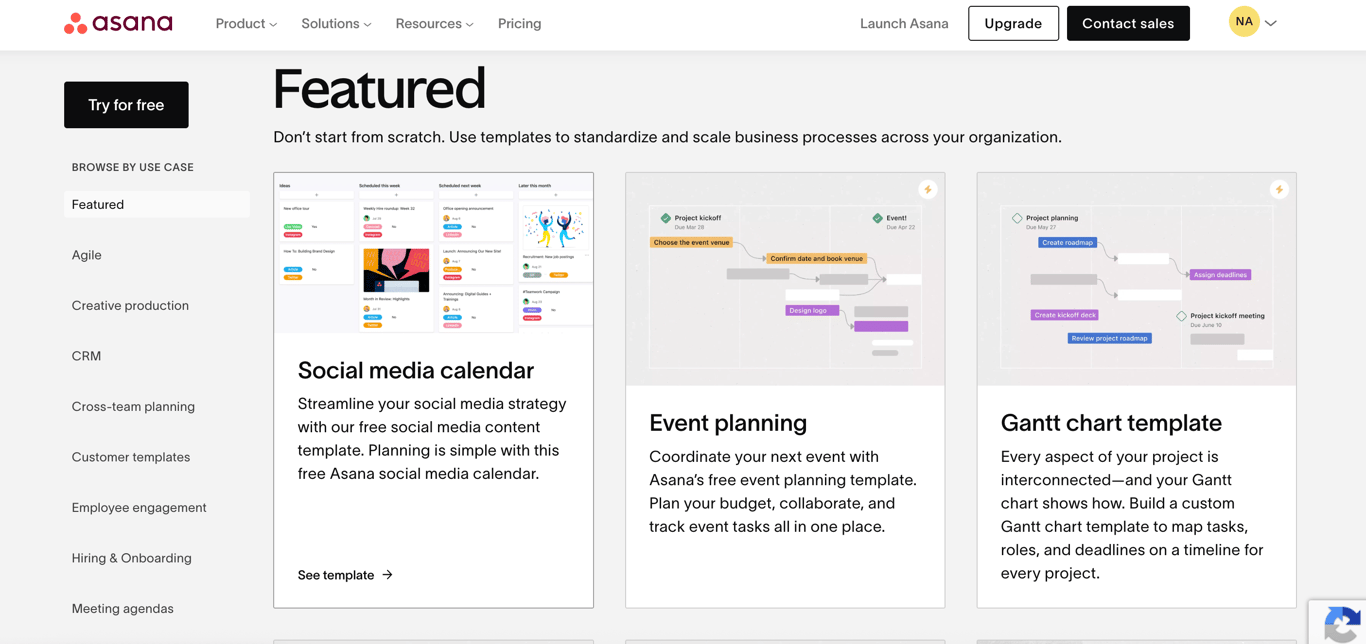This screenshot has width=1366, height=644.
Task: Click the Try for free button
Action: pos(126,104)
